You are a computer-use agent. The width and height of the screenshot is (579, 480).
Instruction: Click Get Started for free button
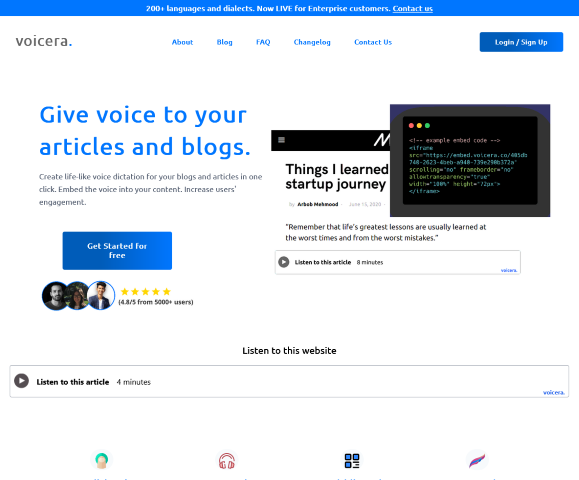click(x=117, y=251)
